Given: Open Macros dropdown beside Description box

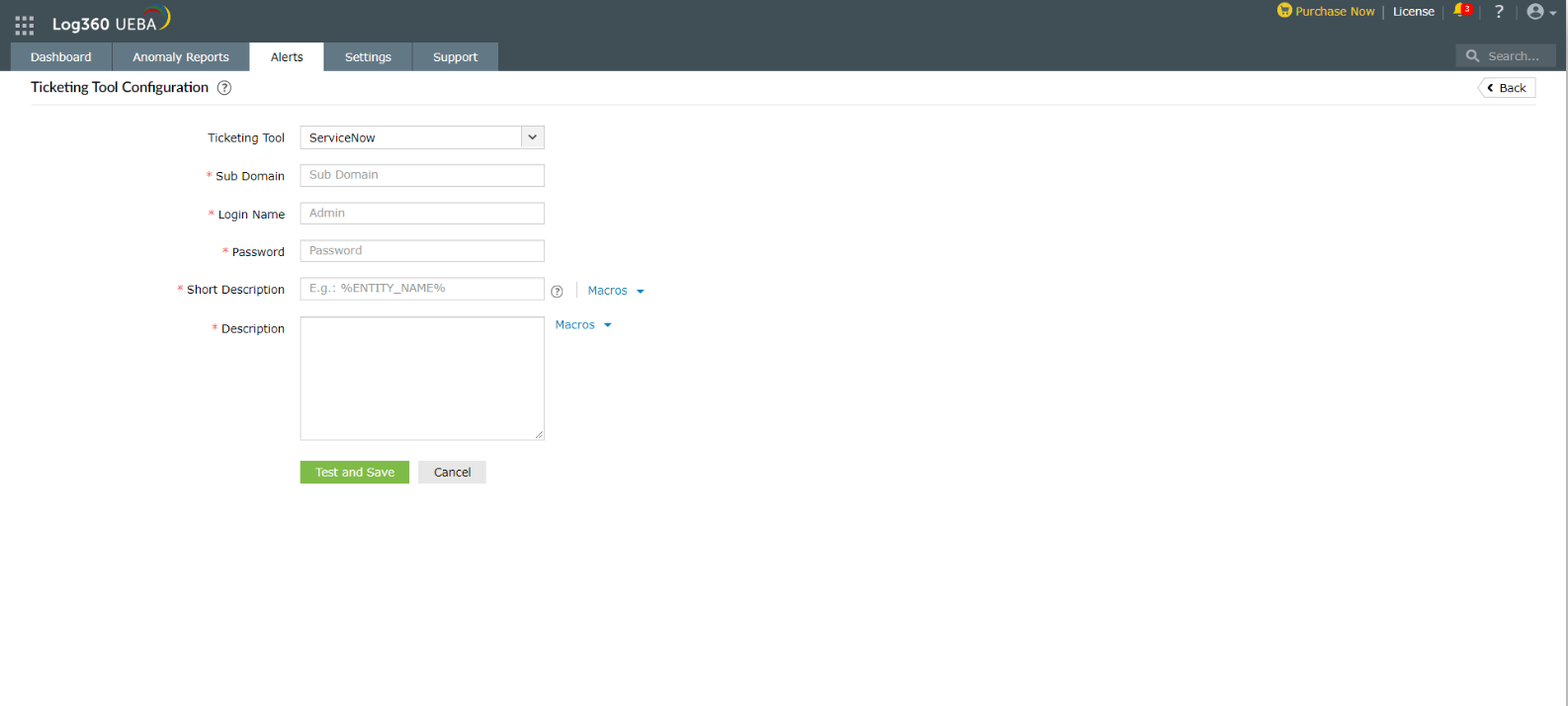Looking at the screenshot, I should [x=583, y=324].
